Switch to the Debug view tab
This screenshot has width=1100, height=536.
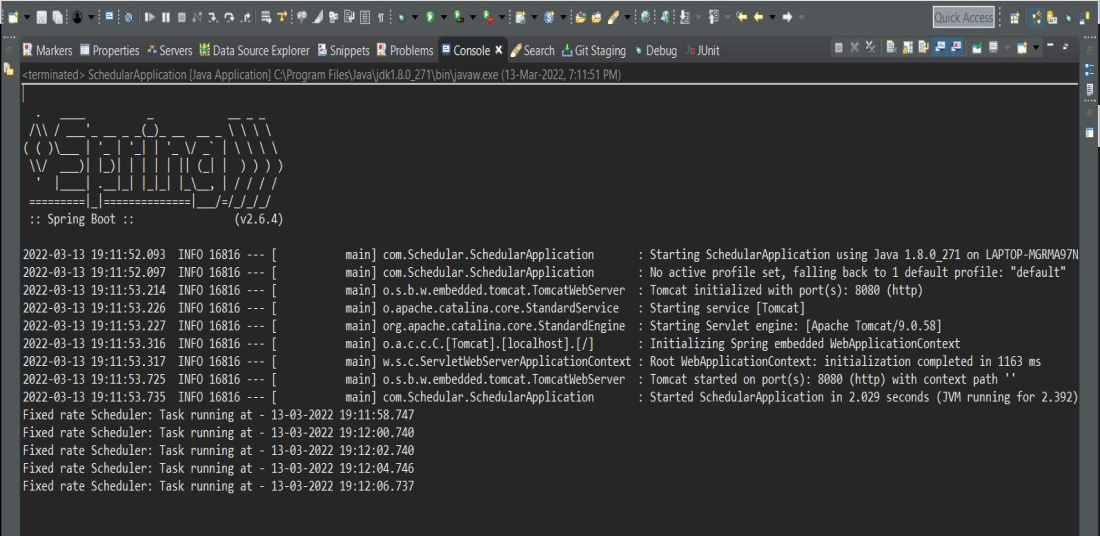655,51
